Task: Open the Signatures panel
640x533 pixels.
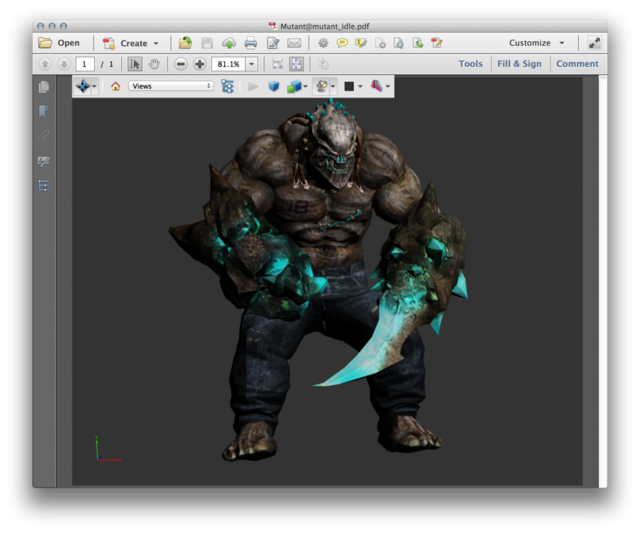Action: 44,161
